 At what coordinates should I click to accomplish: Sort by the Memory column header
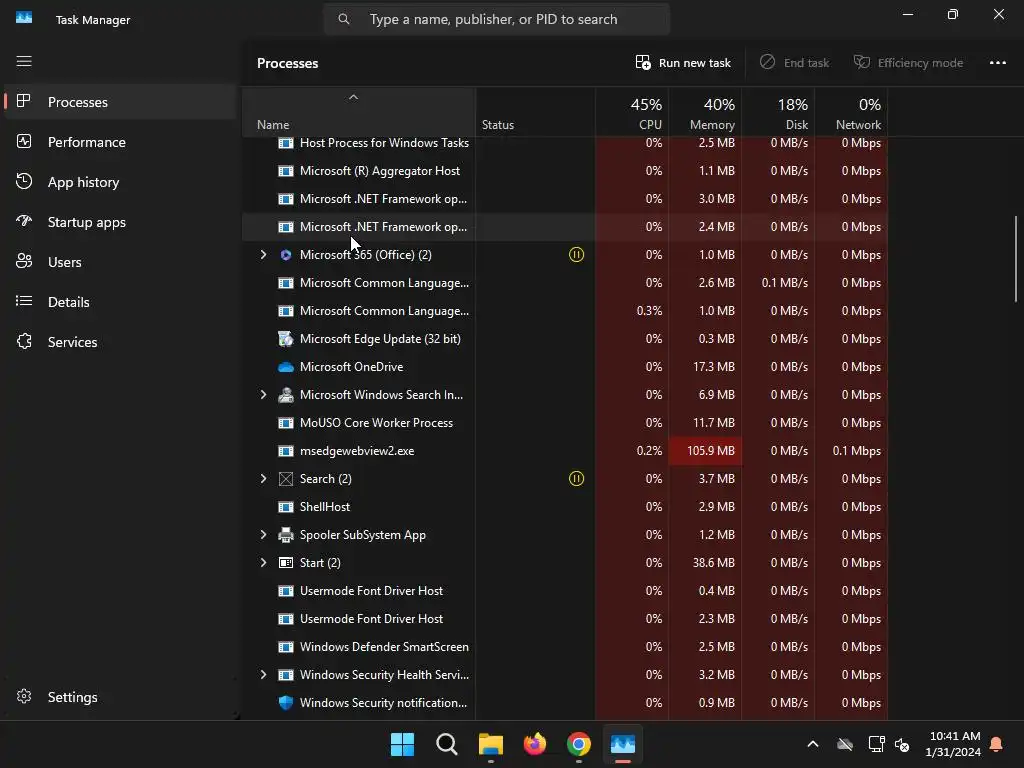point(705,112)
